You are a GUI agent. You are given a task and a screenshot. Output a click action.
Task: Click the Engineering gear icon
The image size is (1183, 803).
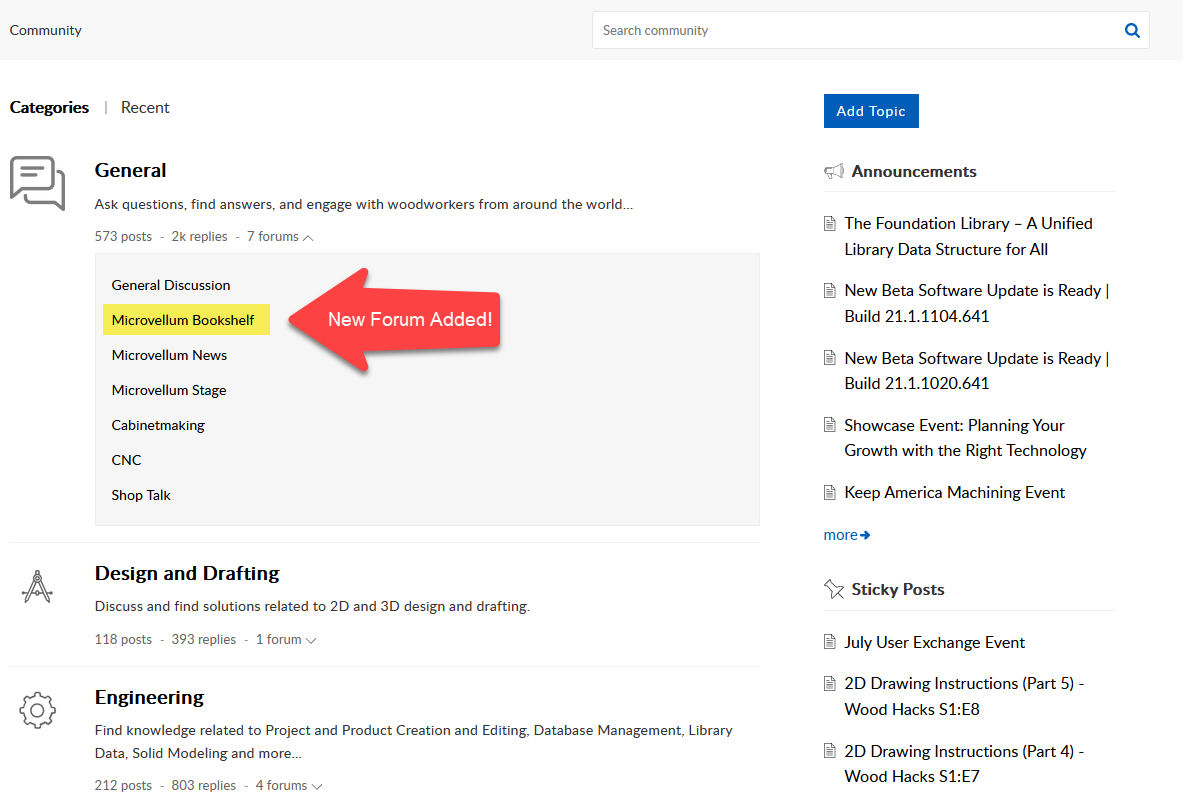coord(37,710)
